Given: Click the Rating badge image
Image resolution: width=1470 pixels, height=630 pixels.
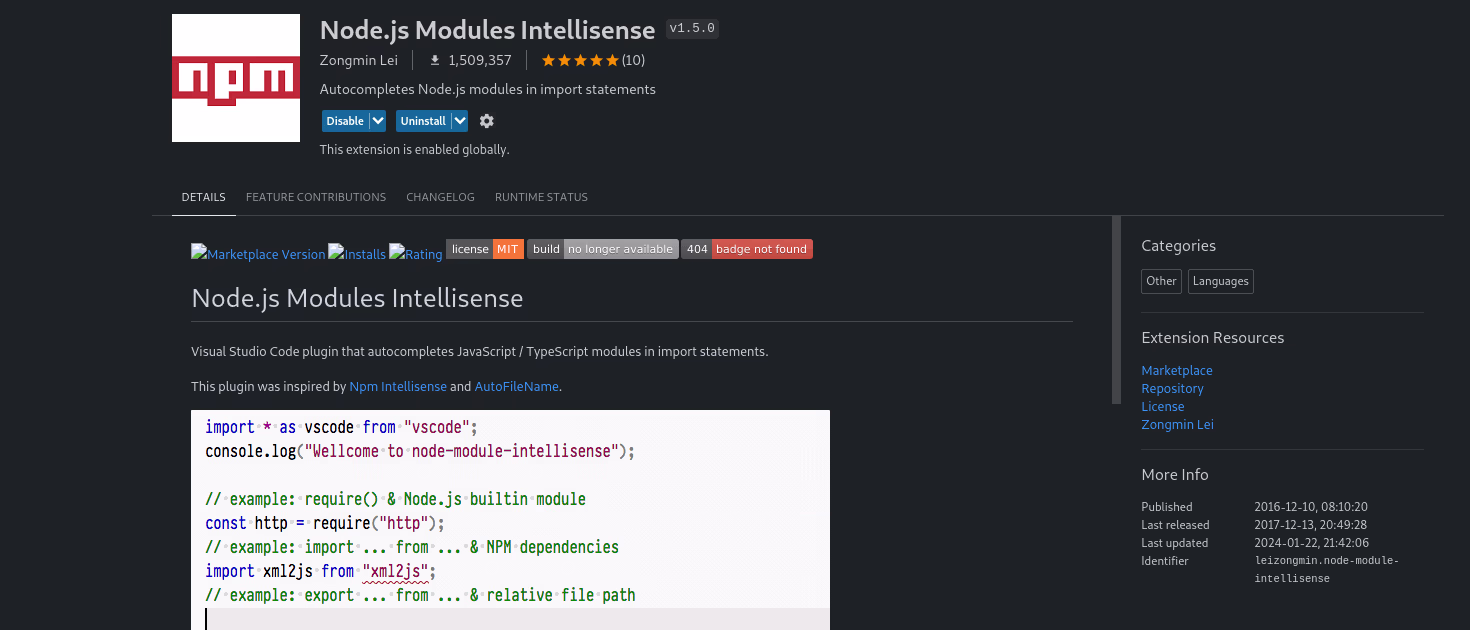Looking at the screenshot, I should point(416,254).
